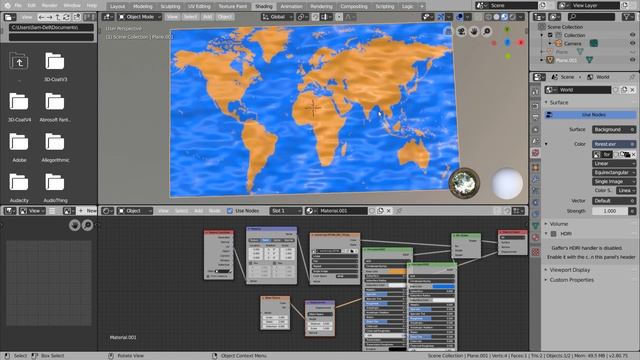Toggle the HDRI checkbox in World panel
This screenshot has height=360, width=640.
pos(553,233)
